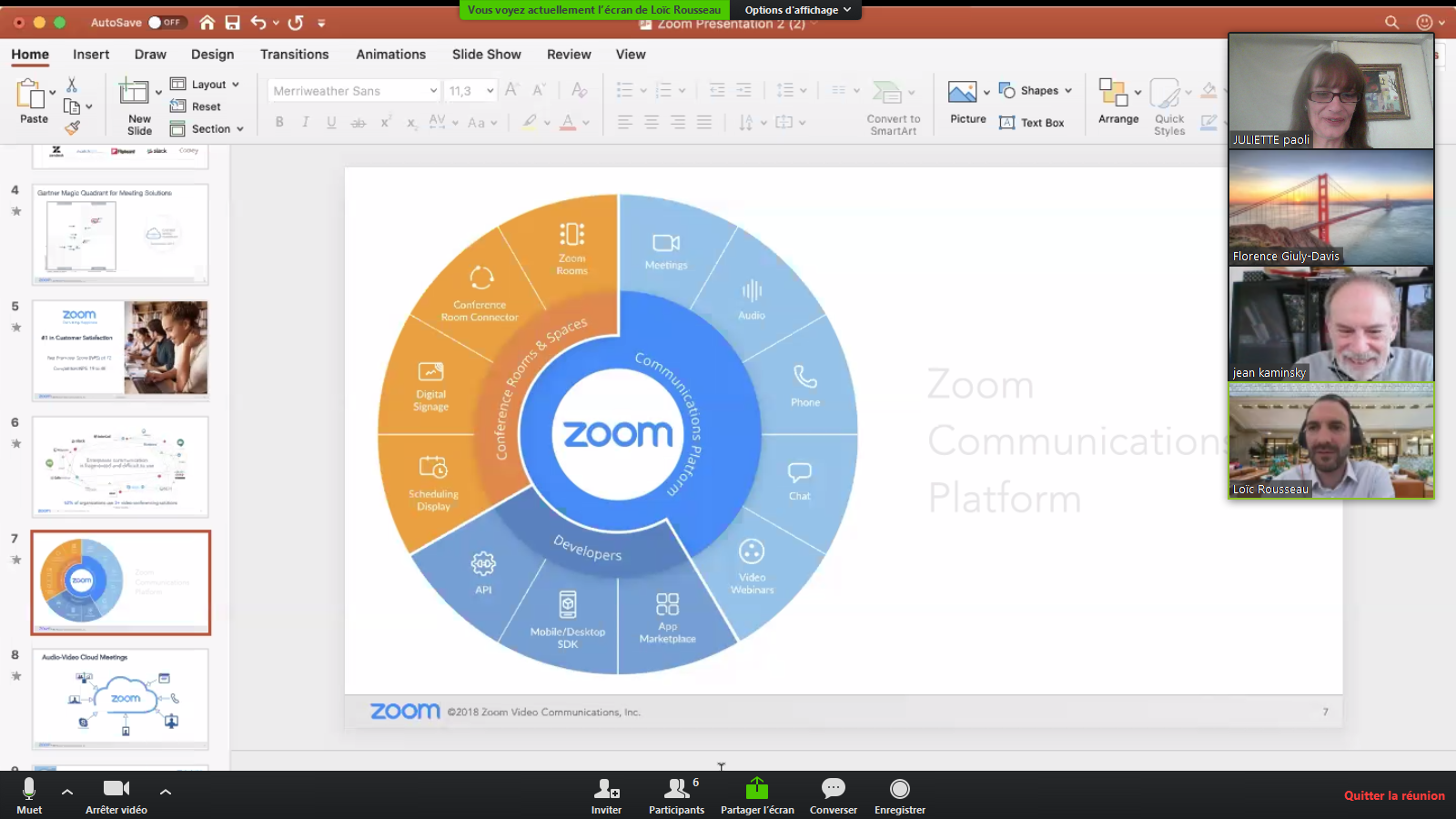Click the shape fill color bucket

pyautogui.click(x=1208, y=90)
